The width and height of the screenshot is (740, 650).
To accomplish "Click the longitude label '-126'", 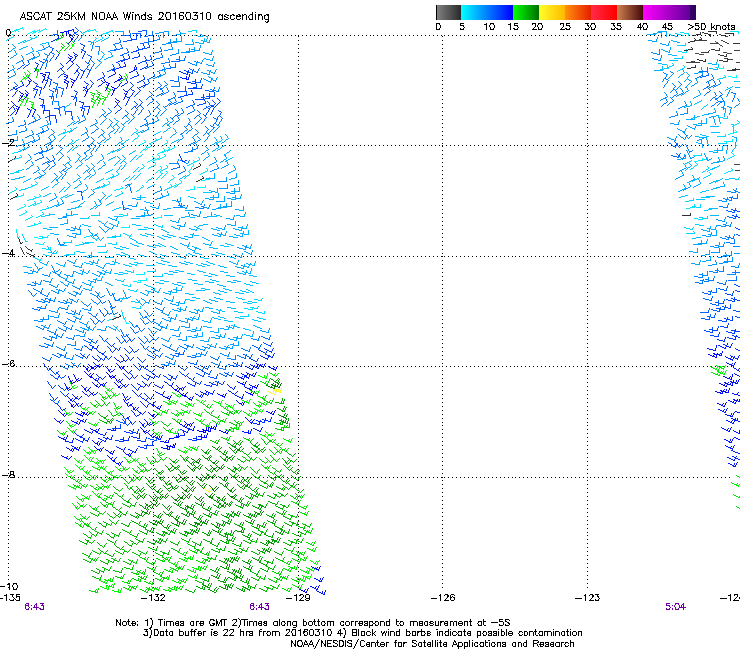I will coord(443,598).
